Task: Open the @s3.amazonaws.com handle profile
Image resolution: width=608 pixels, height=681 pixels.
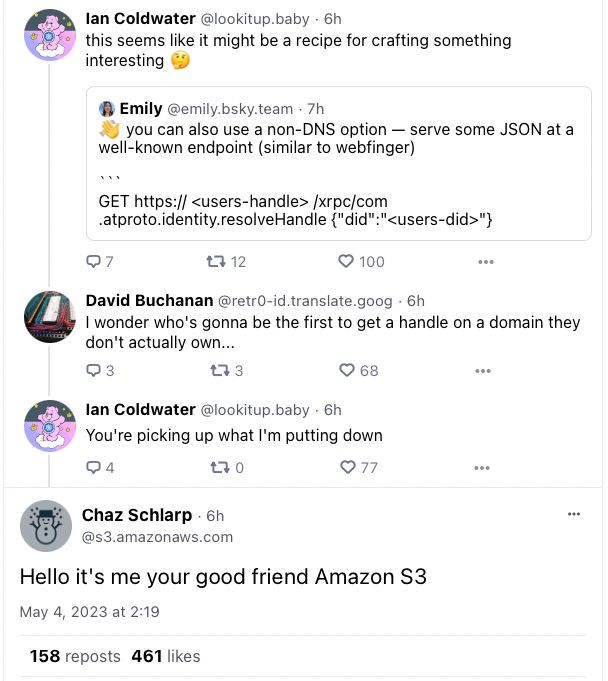Action: (157, 537)
